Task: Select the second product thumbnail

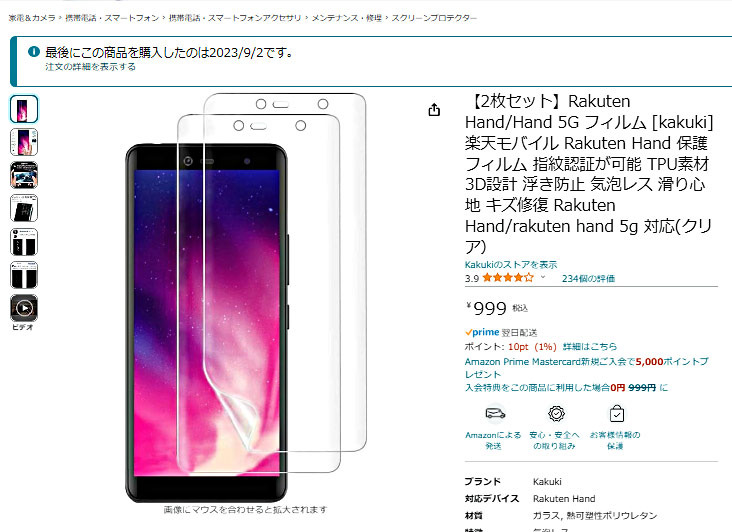Action: coord(24,142)
